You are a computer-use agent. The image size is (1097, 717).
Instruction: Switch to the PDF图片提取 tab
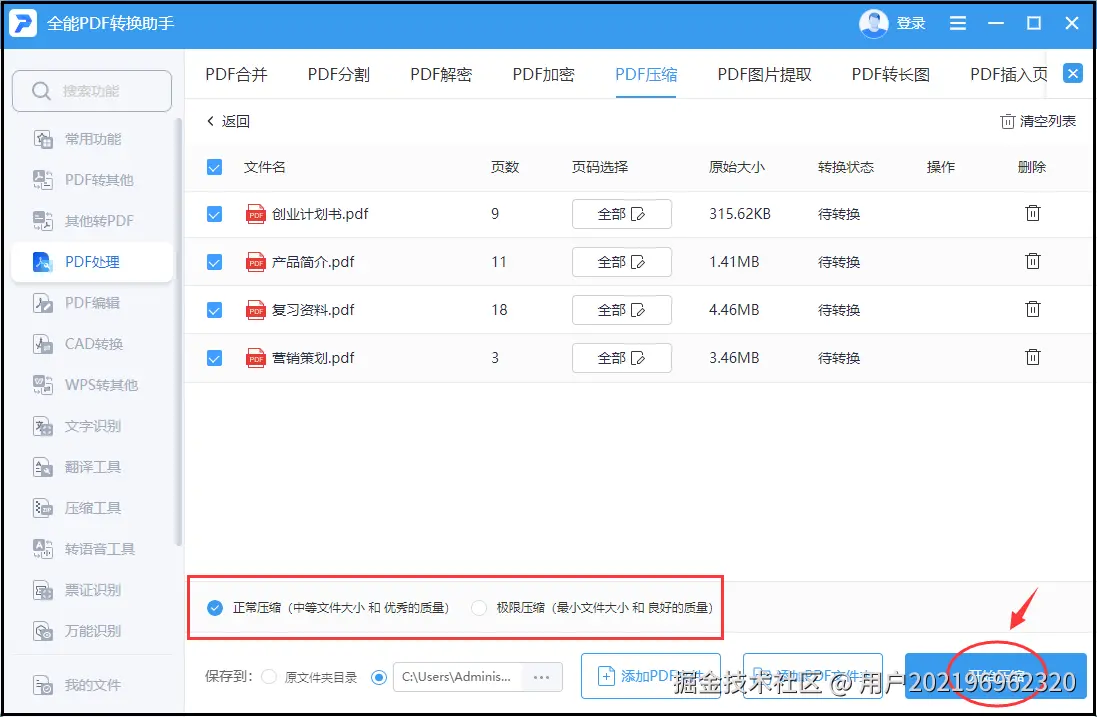pyautogui.click(x=764, y=74)
